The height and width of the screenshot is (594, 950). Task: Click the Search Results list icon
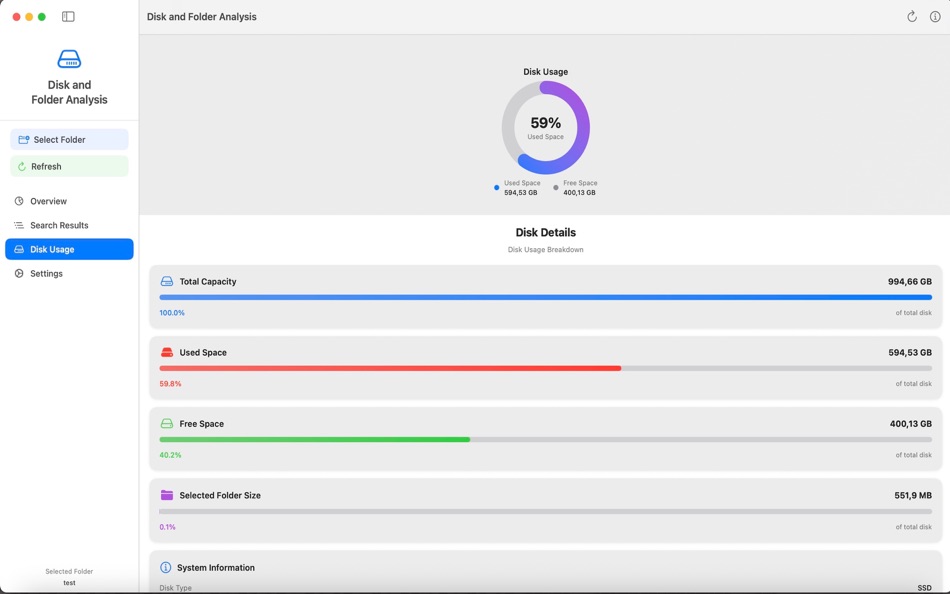[x=19, y=225]
